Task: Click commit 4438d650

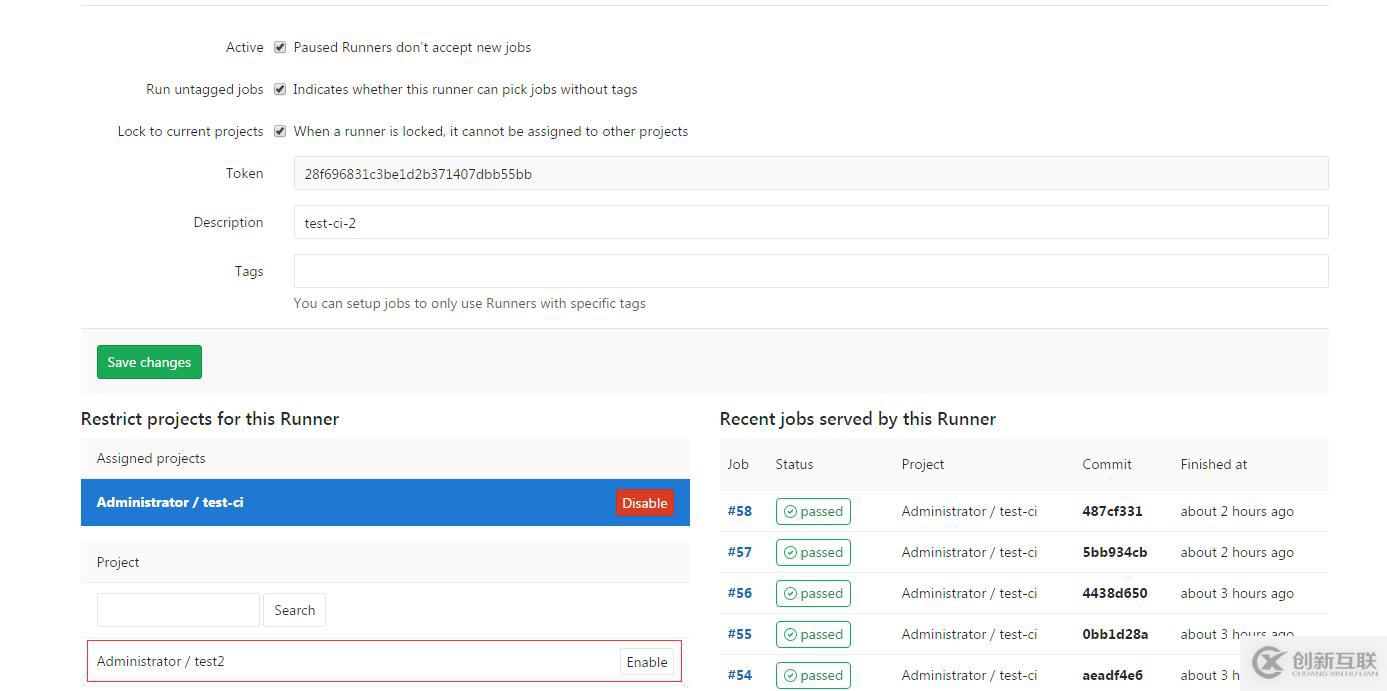Action: click(1115, 593)
